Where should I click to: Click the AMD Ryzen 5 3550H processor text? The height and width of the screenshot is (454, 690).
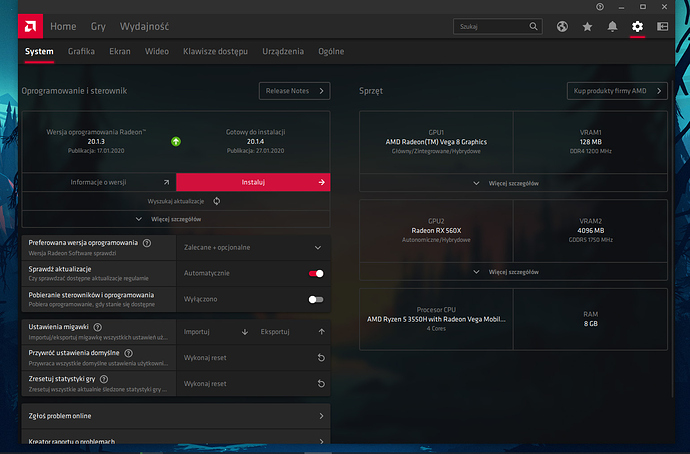tap(436, 319)
